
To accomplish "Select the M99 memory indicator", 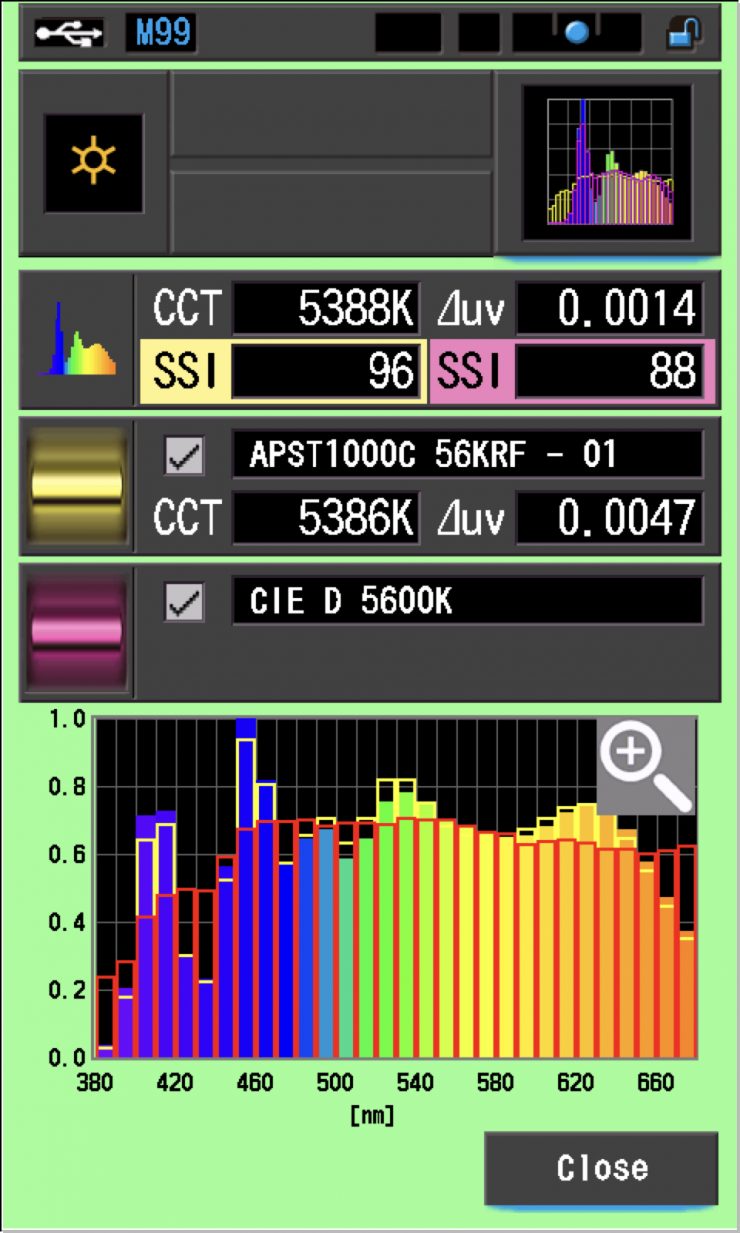I will click(160, 33).
